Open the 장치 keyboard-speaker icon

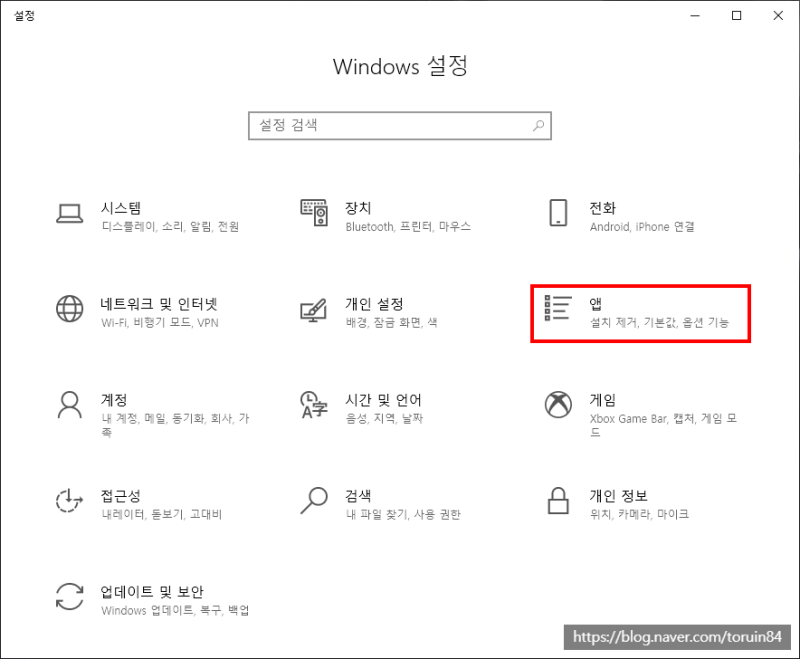tap(314, 213)
